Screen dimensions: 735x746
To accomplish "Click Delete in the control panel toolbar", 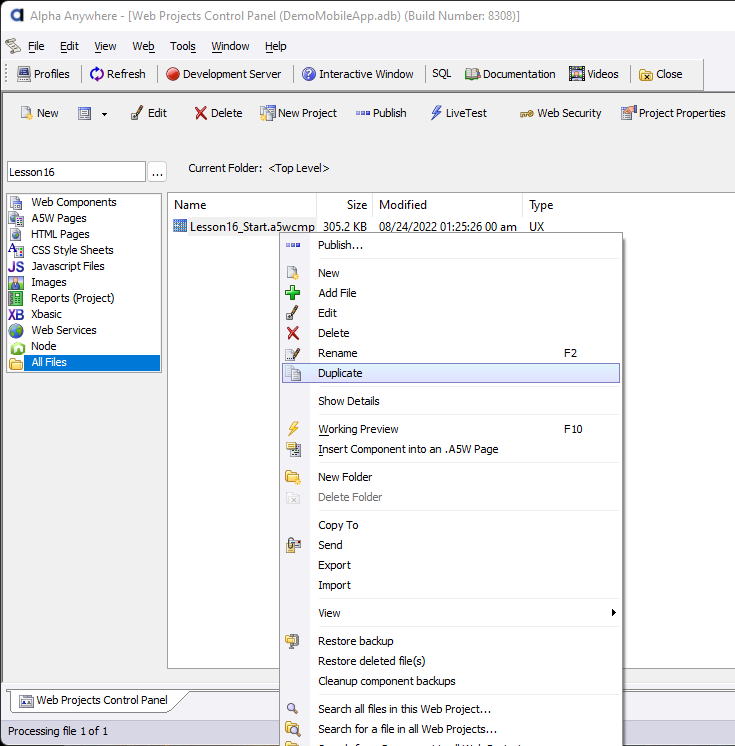I will 218,113.
